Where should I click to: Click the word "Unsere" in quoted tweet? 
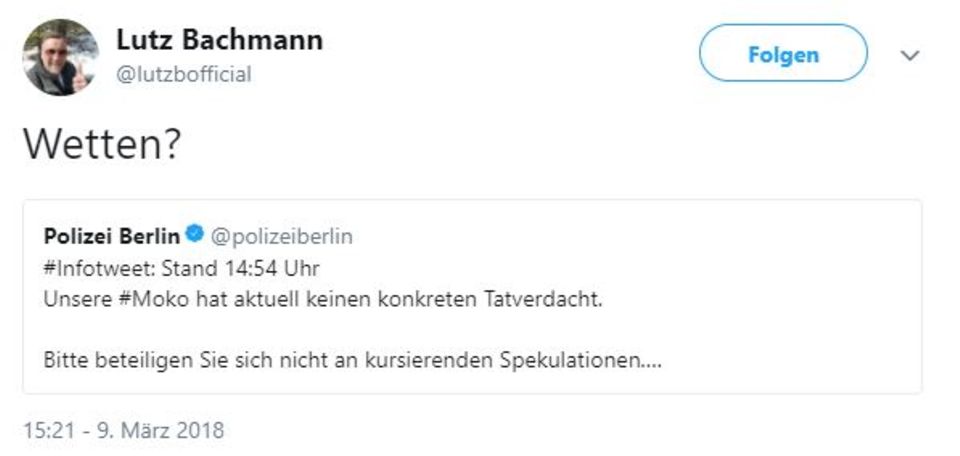pos(71,299)
